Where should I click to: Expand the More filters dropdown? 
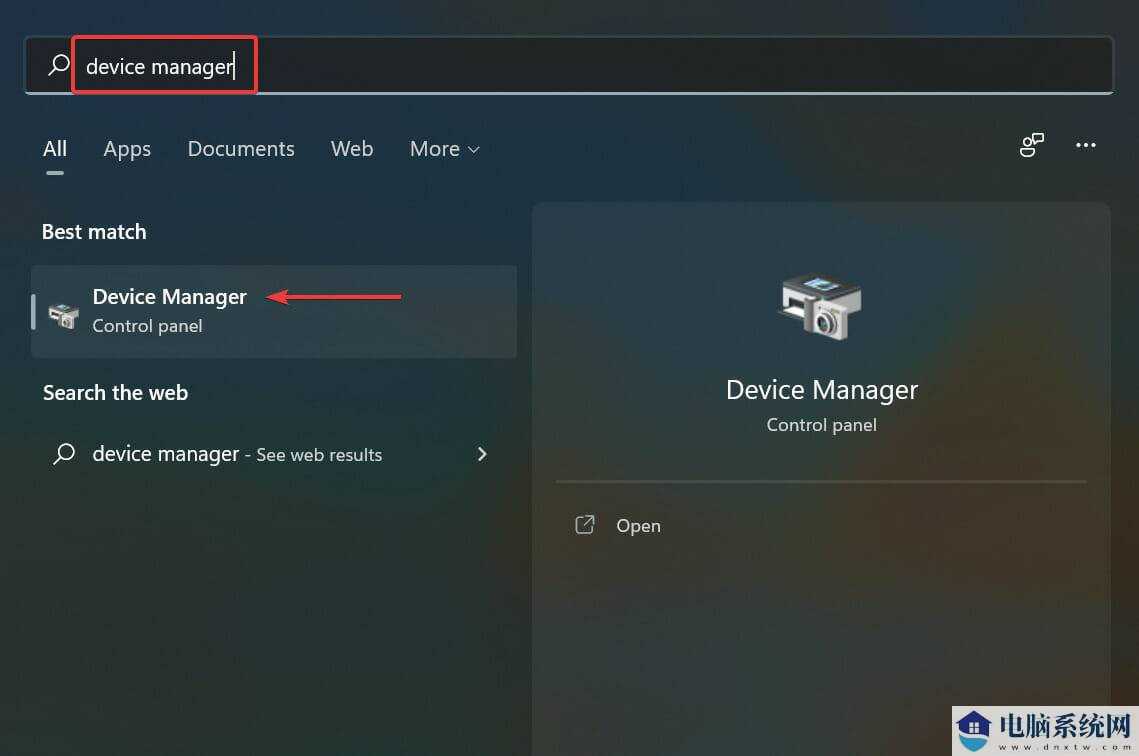444,149
